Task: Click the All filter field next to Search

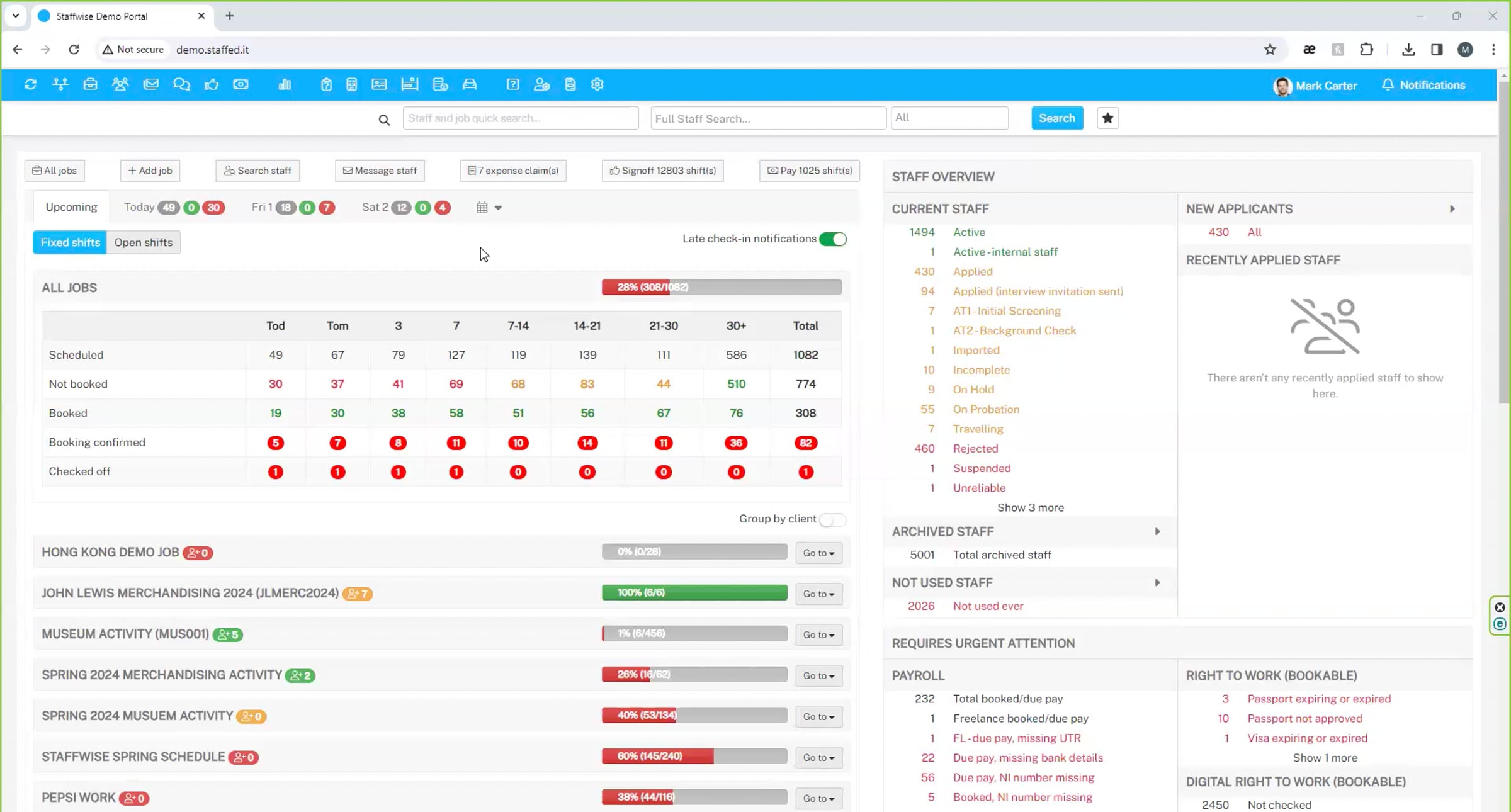Action: [949, 118]
